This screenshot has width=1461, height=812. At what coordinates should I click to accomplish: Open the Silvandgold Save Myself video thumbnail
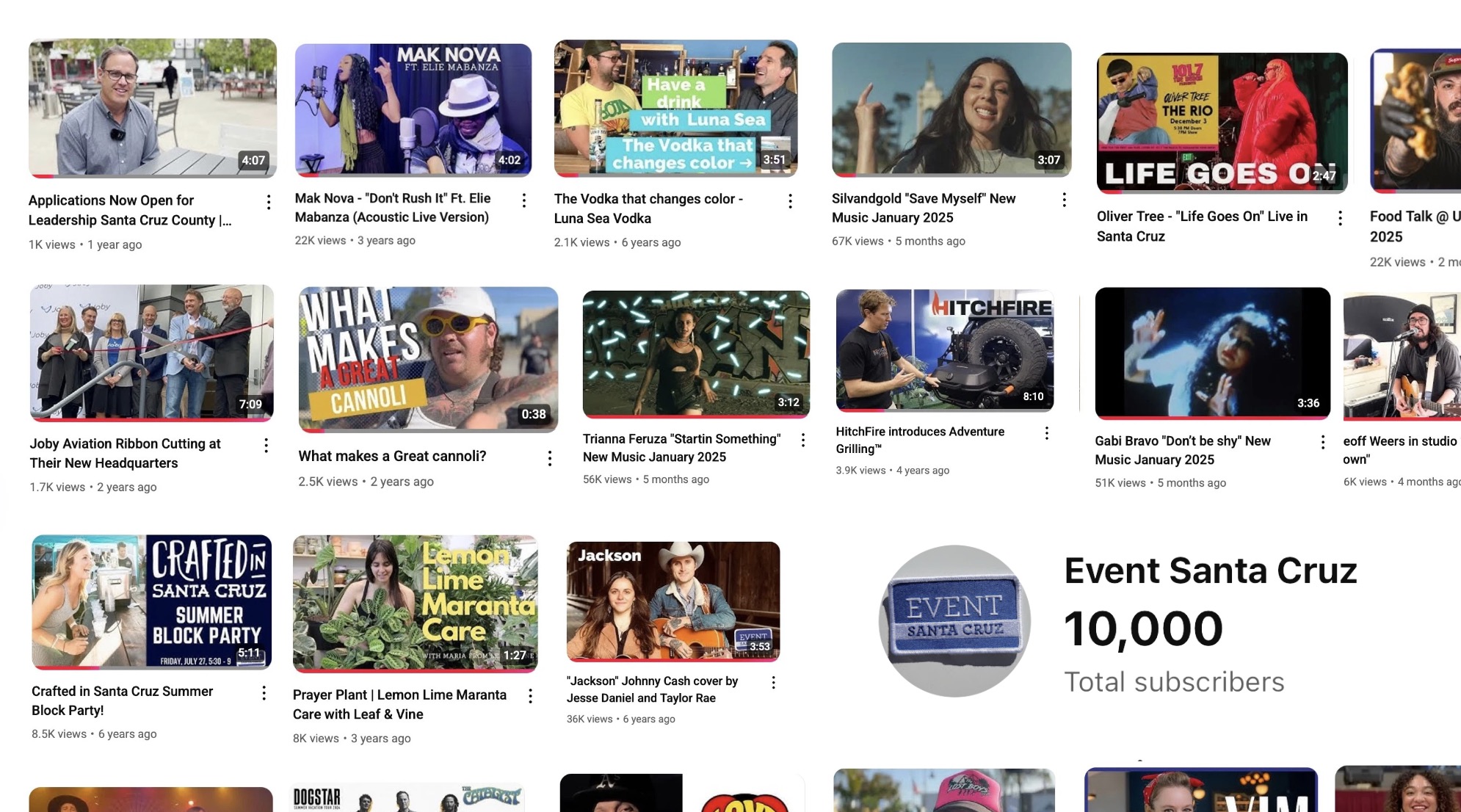[x=951, y=109]
